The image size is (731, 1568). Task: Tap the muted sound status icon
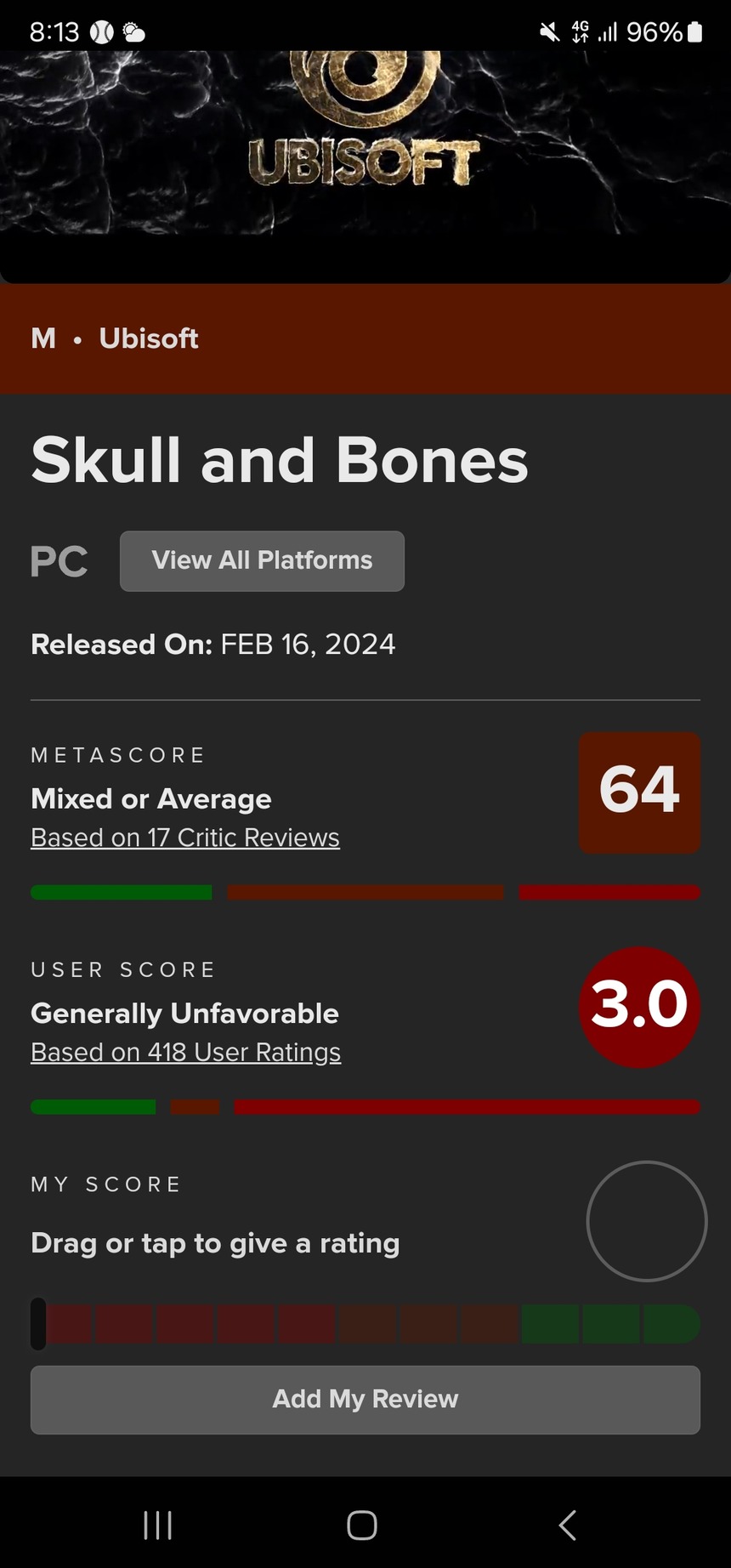point(550,32)
